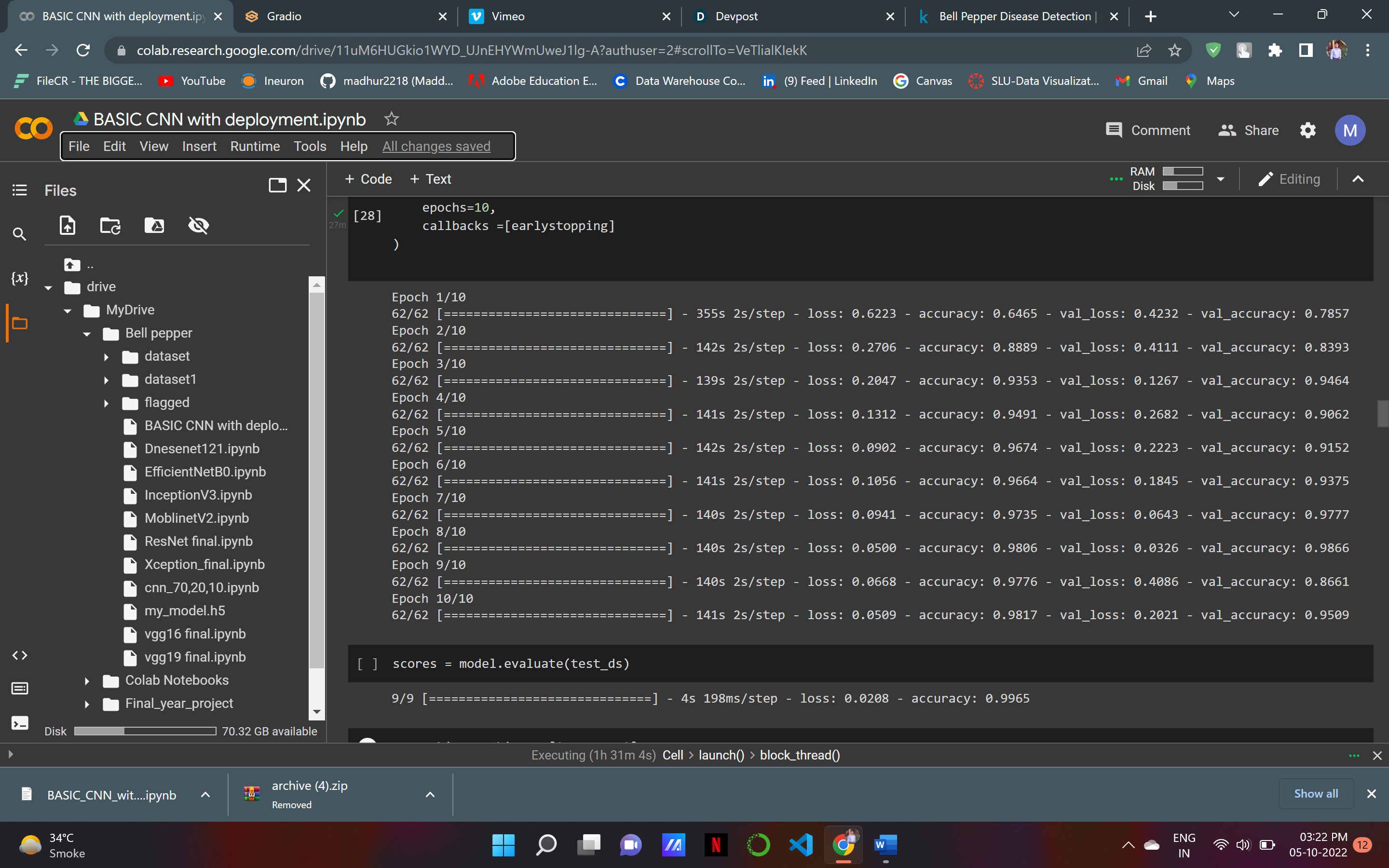Click the refresh files folder icon
This screenshot has height=868, width=1389.
[110, 225]
